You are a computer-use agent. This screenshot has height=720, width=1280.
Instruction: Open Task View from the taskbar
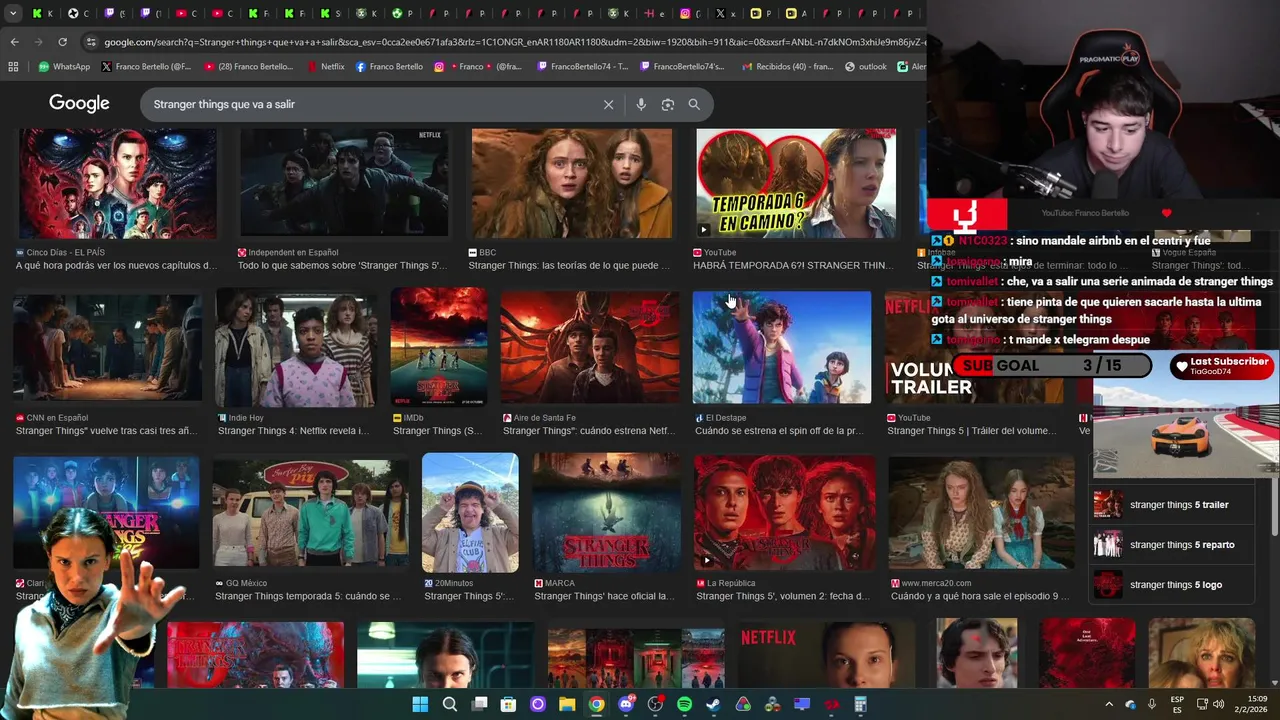[x=479, y=704]
